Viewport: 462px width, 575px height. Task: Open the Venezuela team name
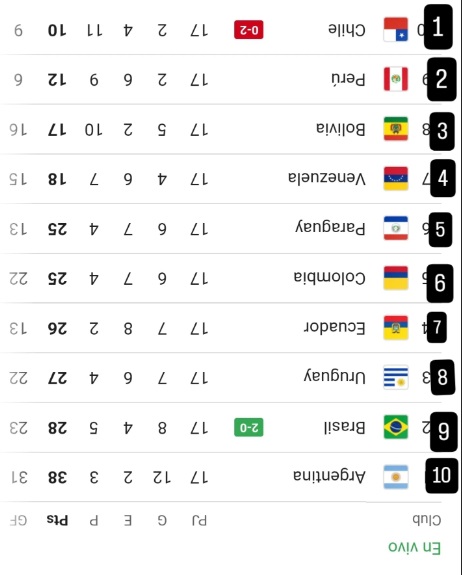(327, 178)
